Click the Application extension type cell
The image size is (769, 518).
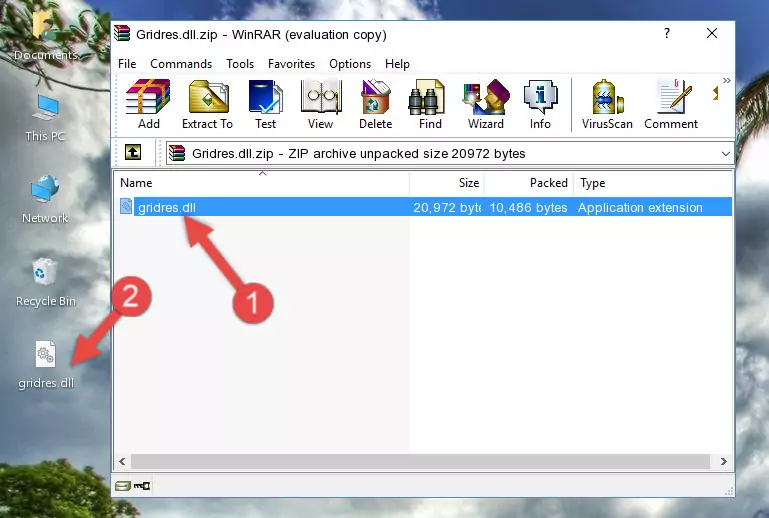640,207
